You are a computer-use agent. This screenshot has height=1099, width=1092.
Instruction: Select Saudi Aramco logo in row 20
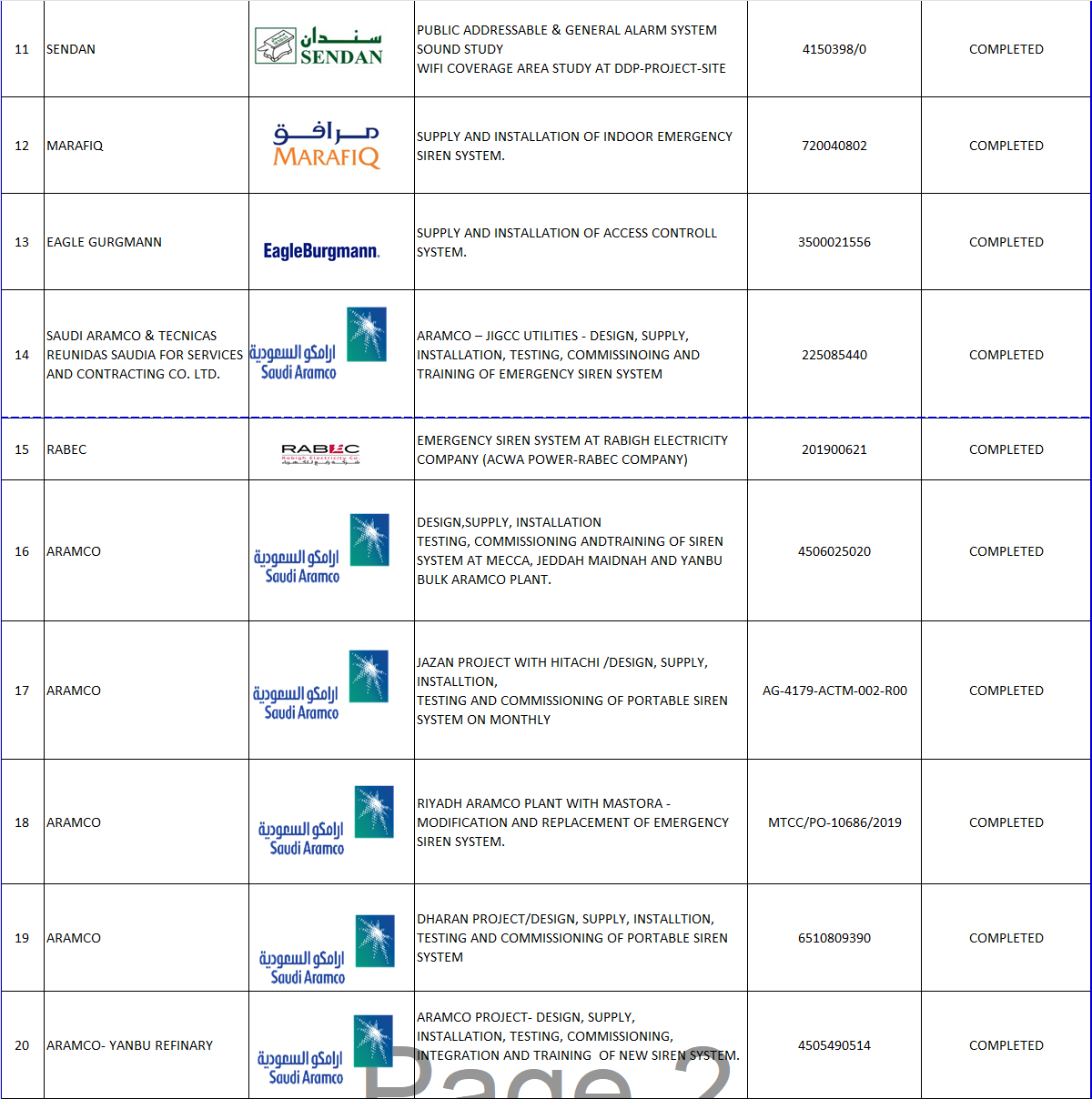tap(325, 1050)
